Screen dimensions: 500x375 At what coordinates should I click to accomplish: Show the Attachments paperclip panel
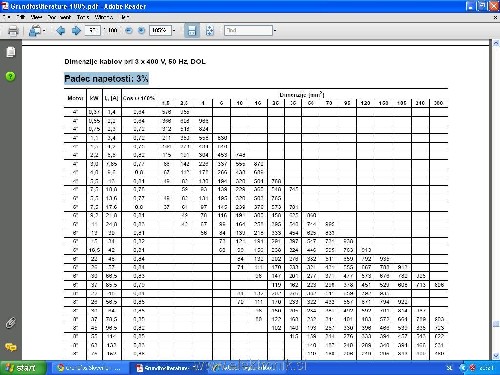point(10,323)
